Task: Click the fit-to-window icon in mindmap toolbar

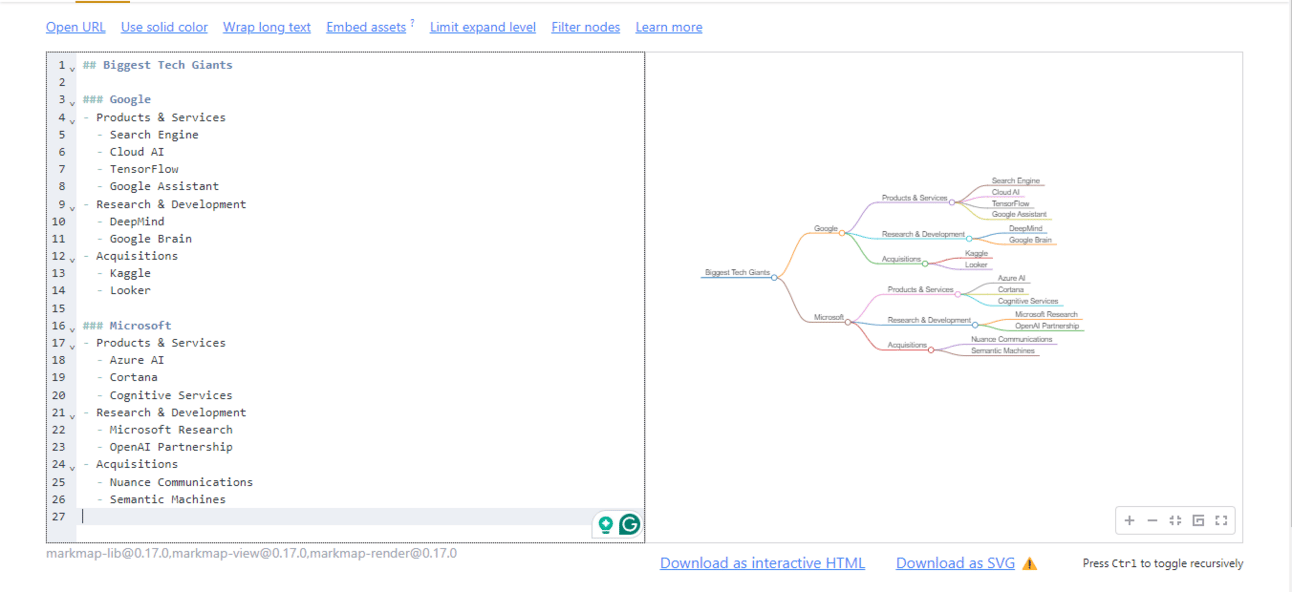Action: [1175, 520]
